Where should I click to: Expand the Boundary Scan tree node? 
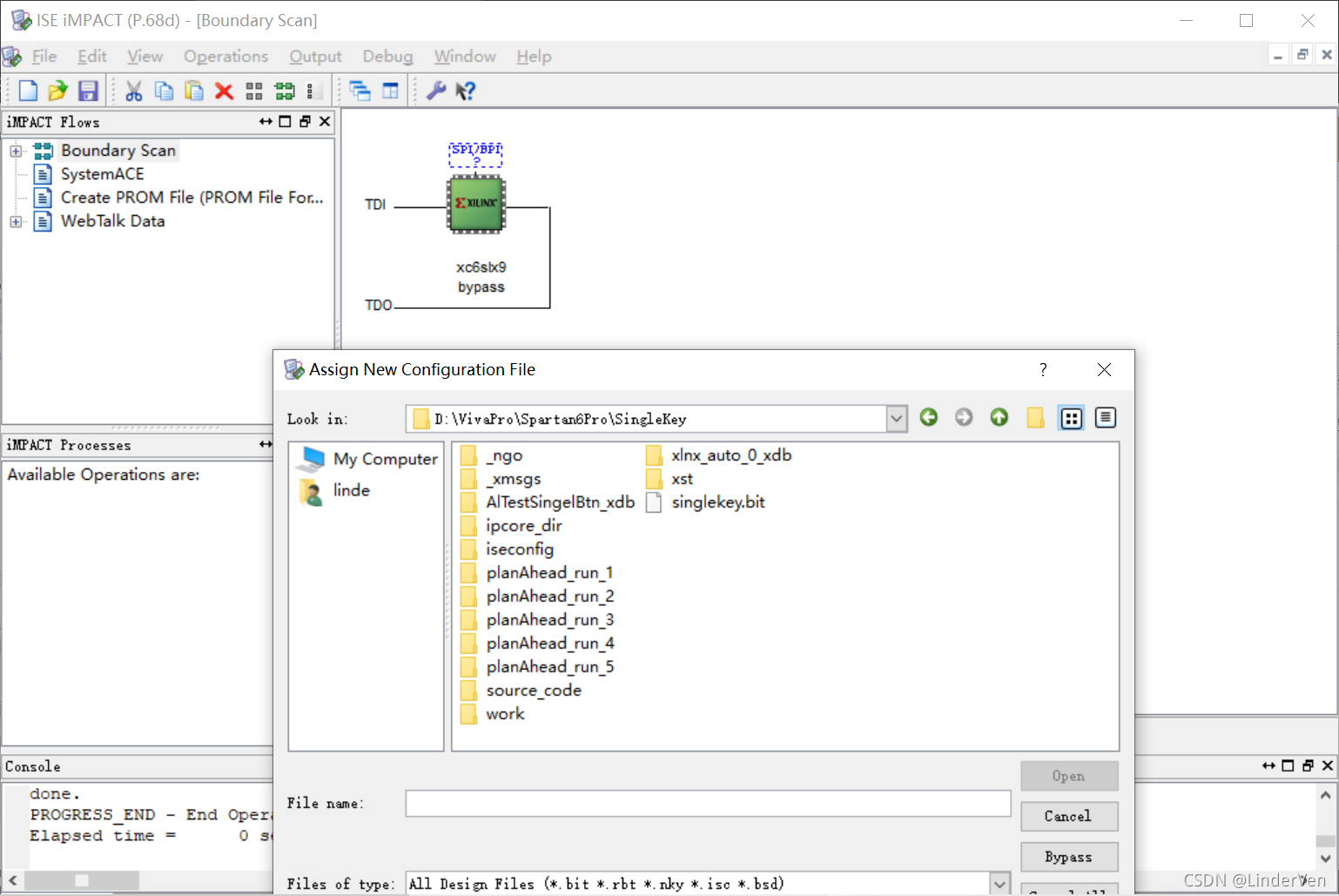point(16,151)
